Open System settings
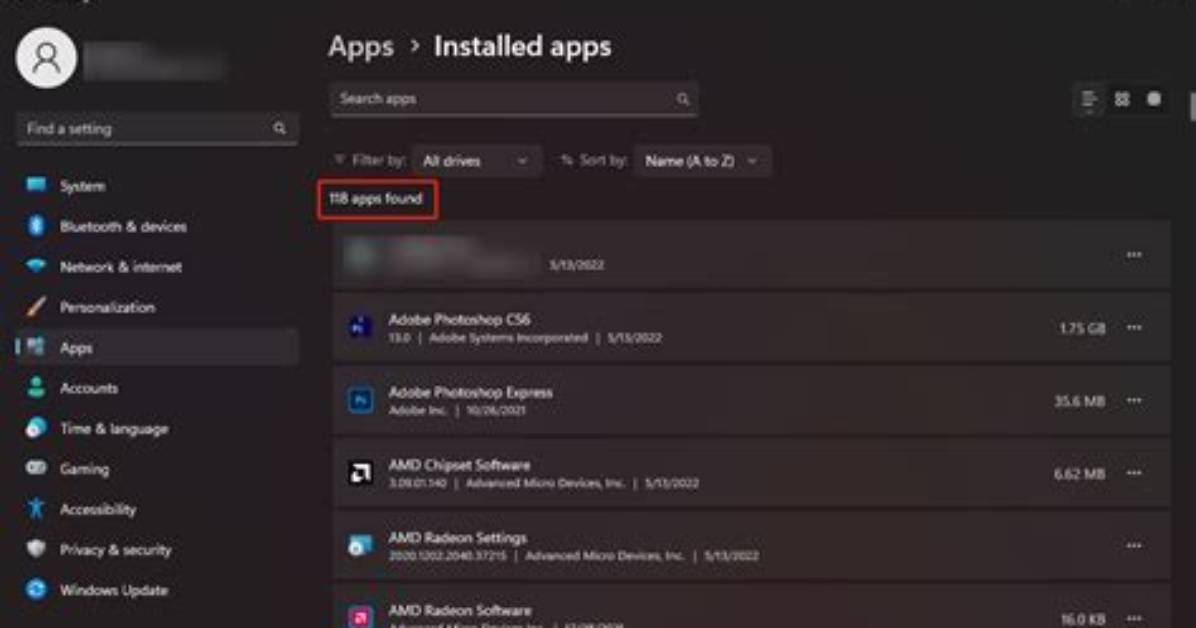This screenshot has height=628, width=1196. click(x=157, y=185)
